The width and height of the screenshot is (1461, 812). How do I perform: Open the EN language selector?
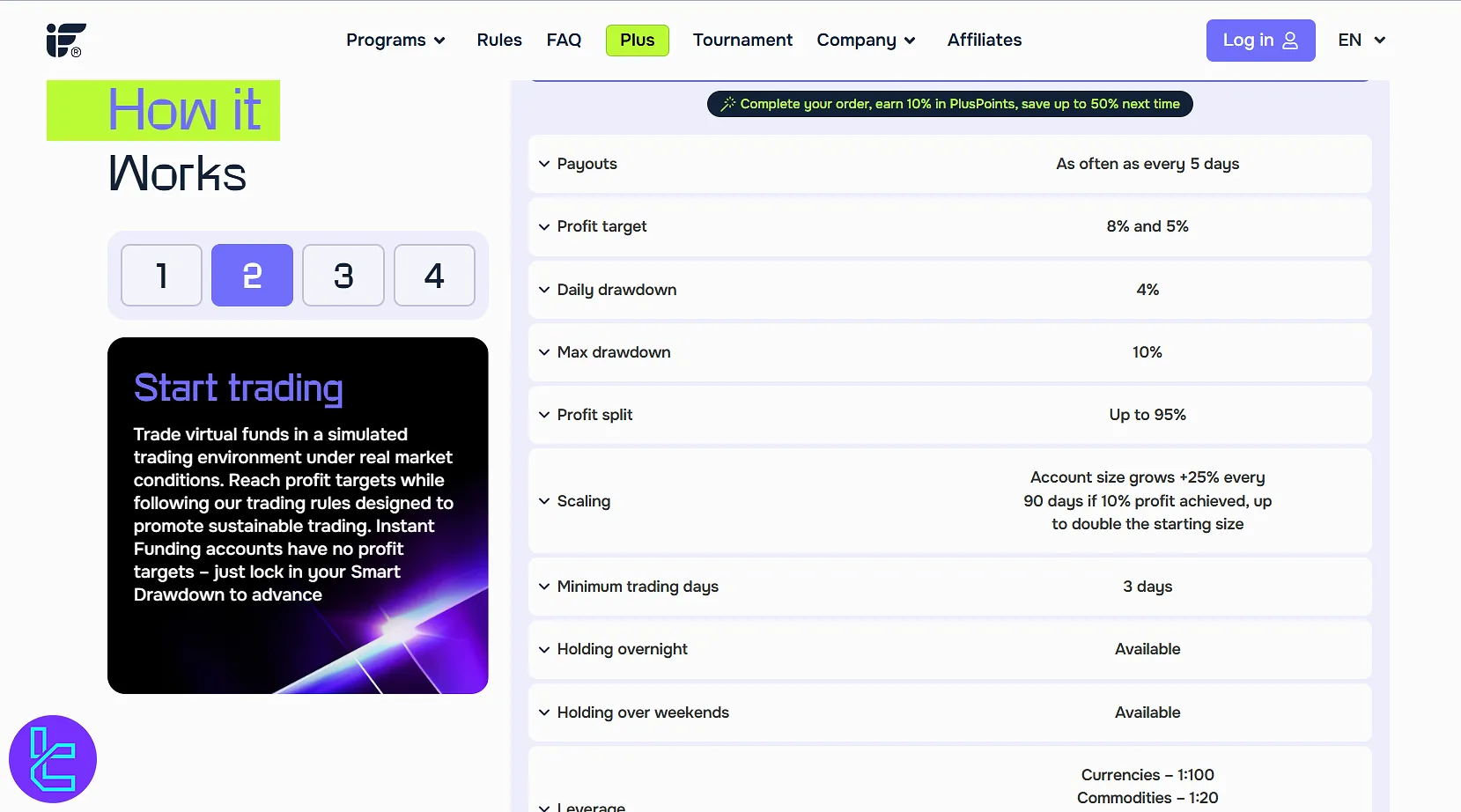[1360, 40]
